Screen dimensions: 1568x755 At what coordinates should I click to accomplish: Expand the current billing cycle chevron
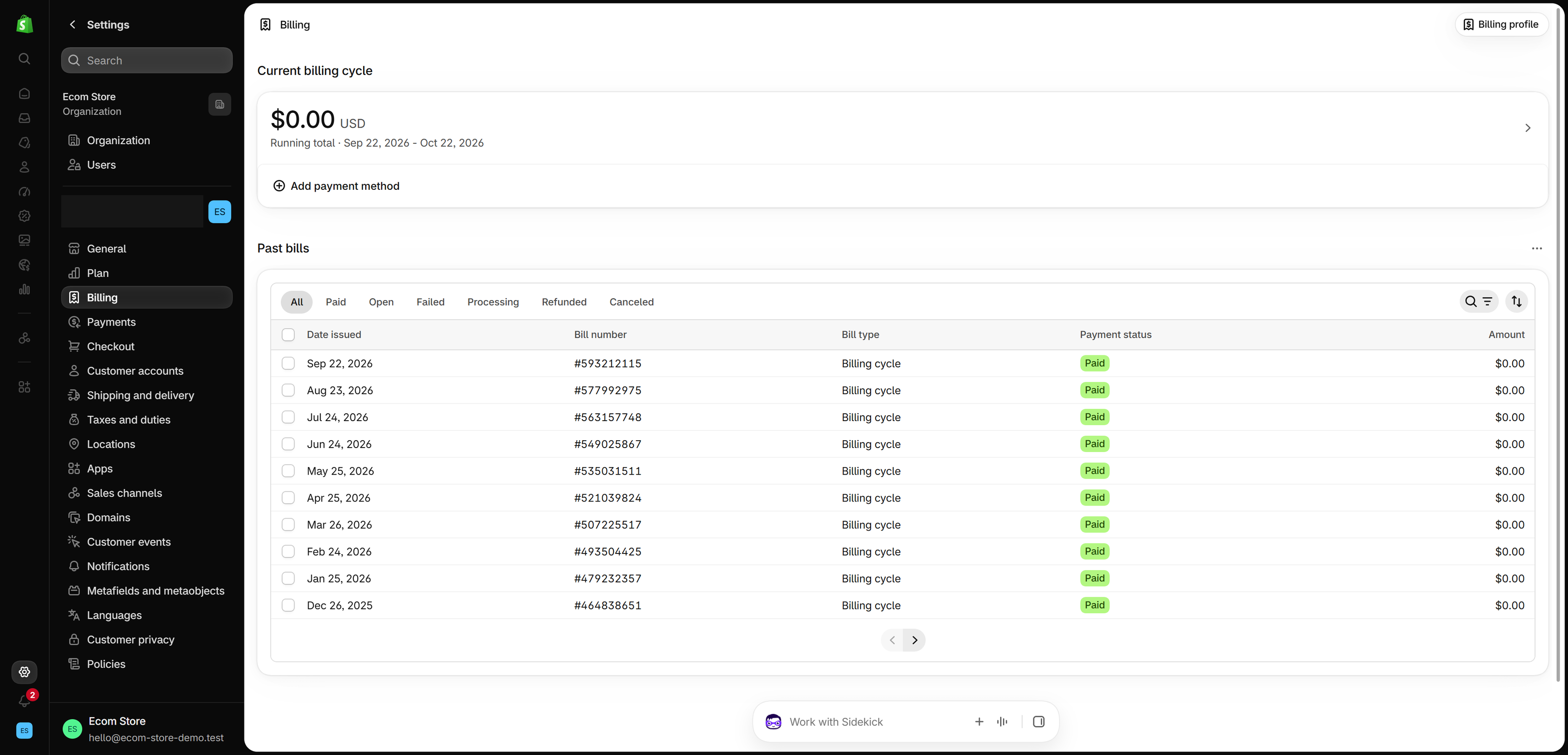tap(1527, 128)
